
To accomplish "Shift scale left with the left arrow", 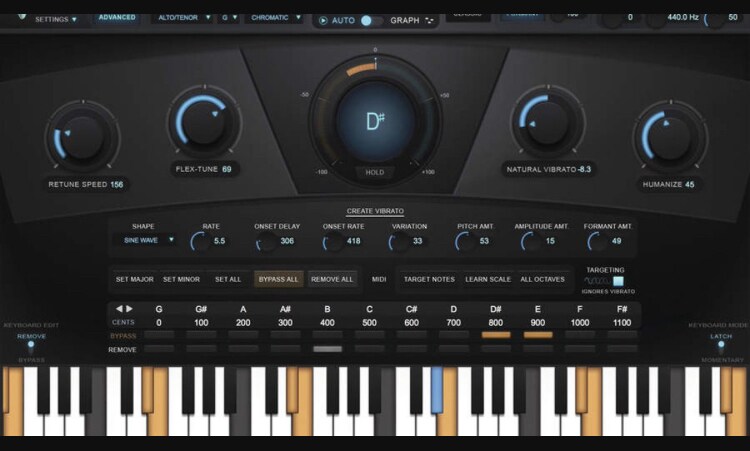I will [x=119, y=309].
